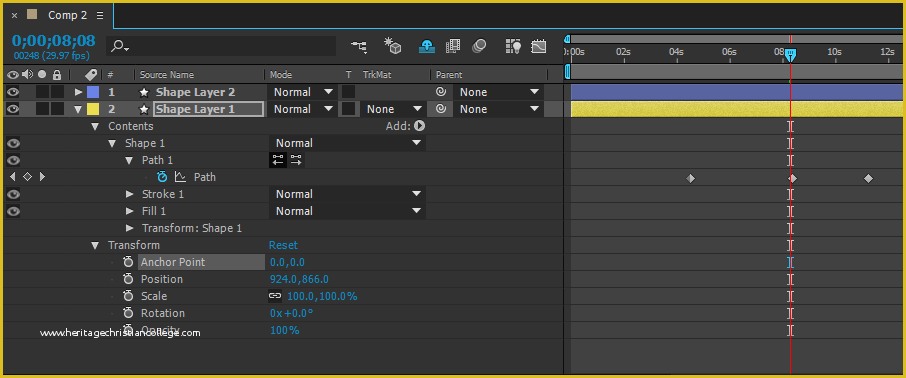Enable Frame Blending for layers icon
This screenshot has height=378, width=906.
[x=453, y=46]
